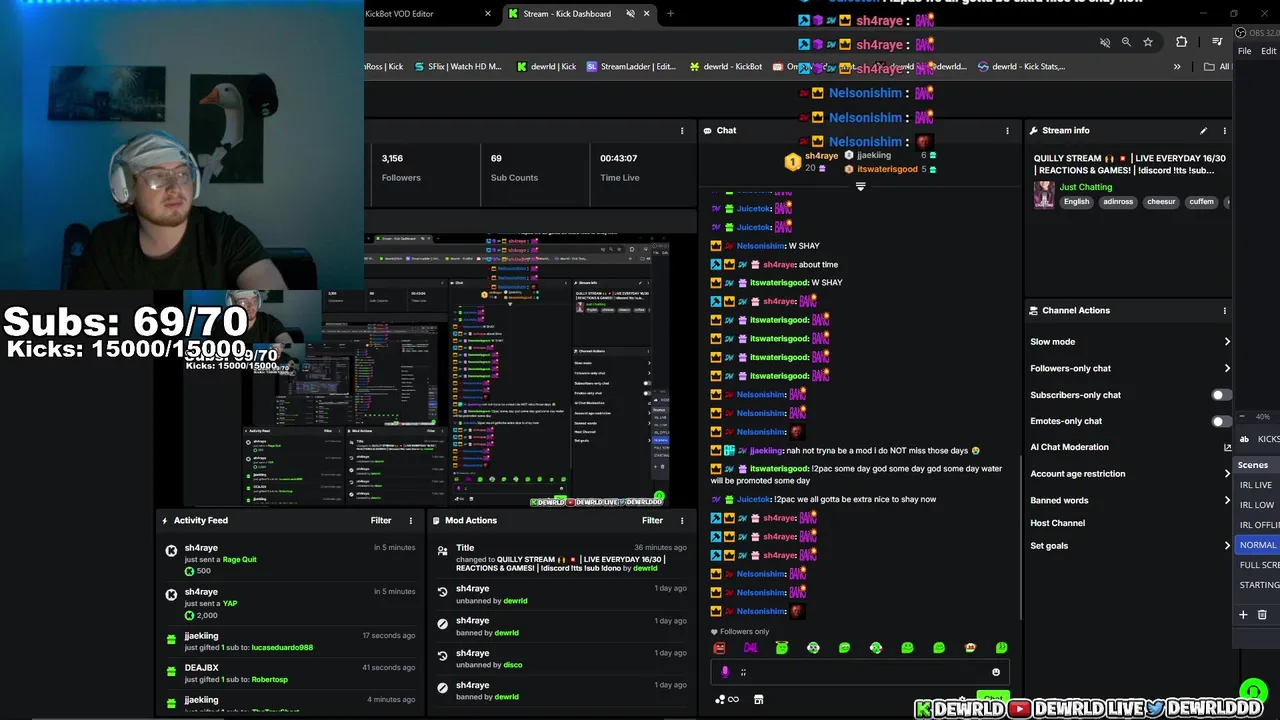Open the dewrld | Kick bookmark
The width and height of the screenshot is (1280, 720).
click(x=547, y=67)
